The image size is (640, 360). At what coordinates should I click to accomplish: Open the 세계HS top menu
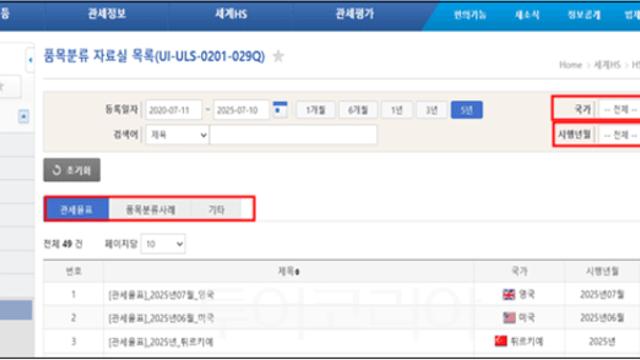231,14
